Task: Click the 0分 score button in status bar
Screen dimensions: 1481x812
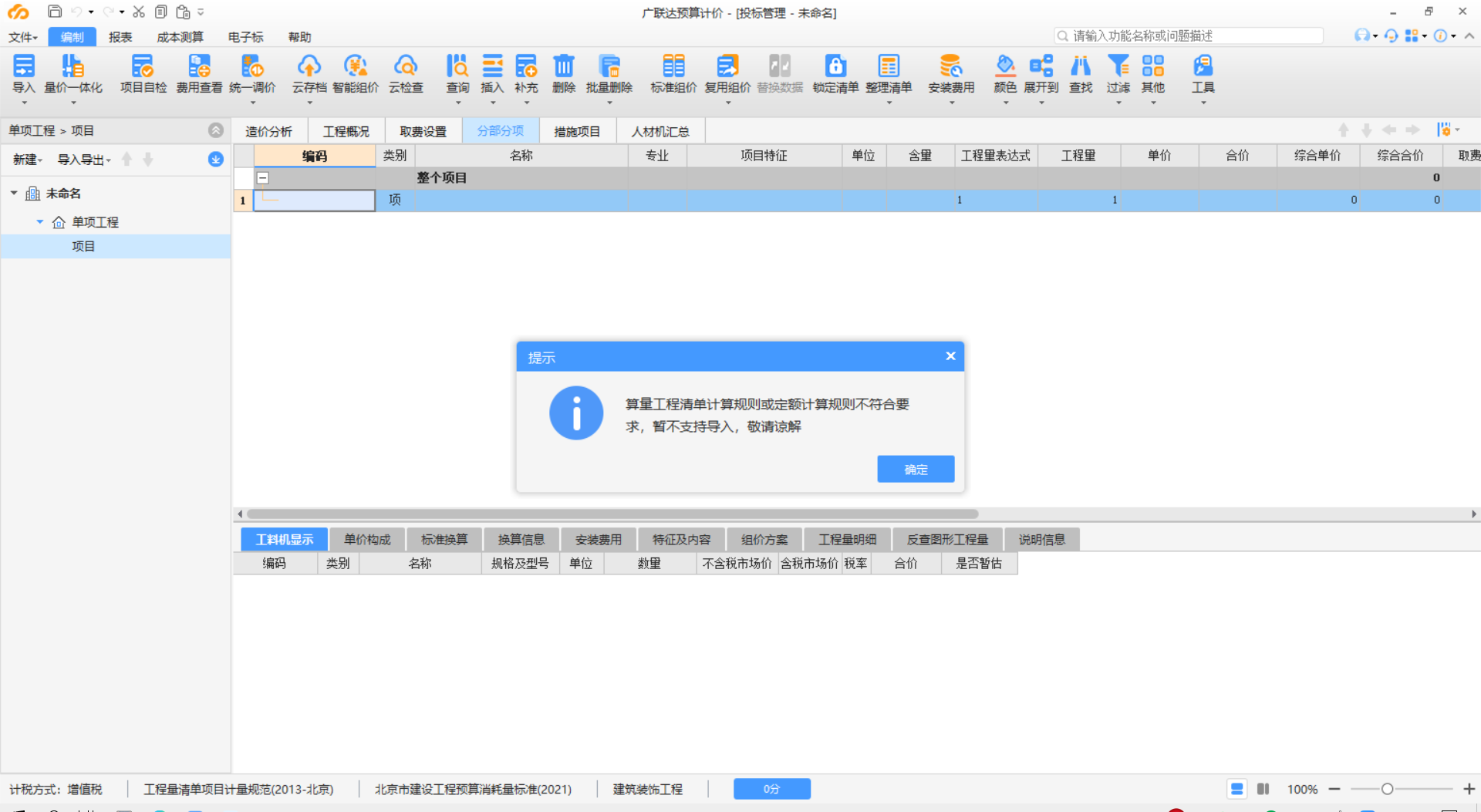Action: coord(771,789)
